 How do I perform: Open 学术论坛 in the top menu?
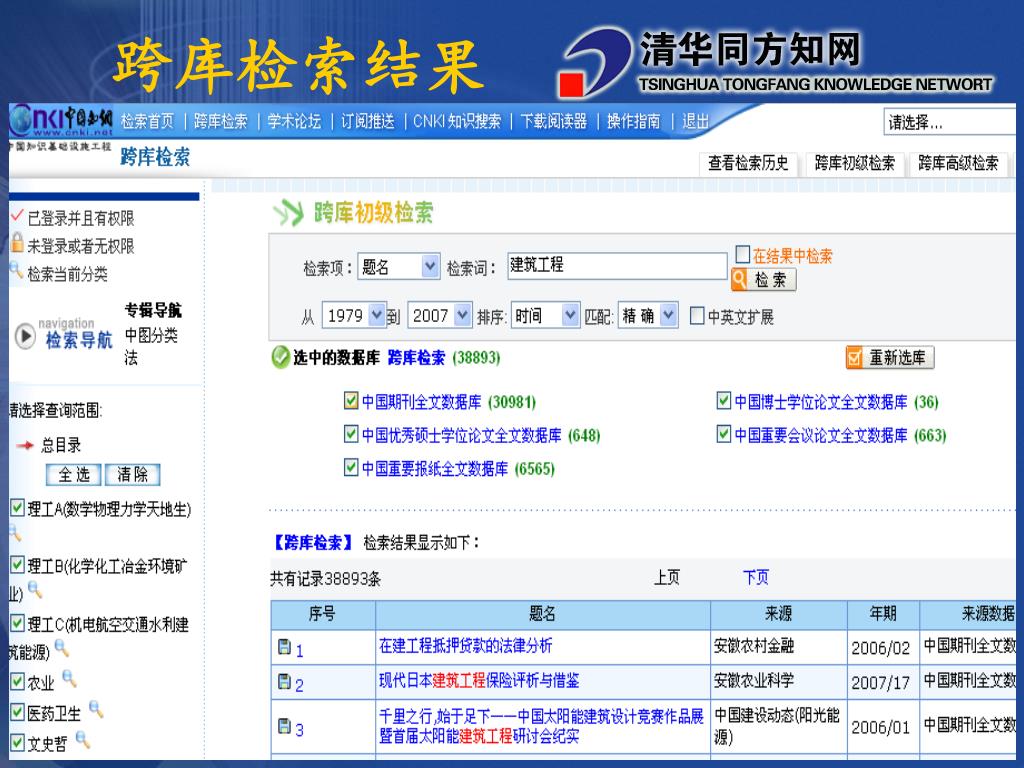click(294, 121)
